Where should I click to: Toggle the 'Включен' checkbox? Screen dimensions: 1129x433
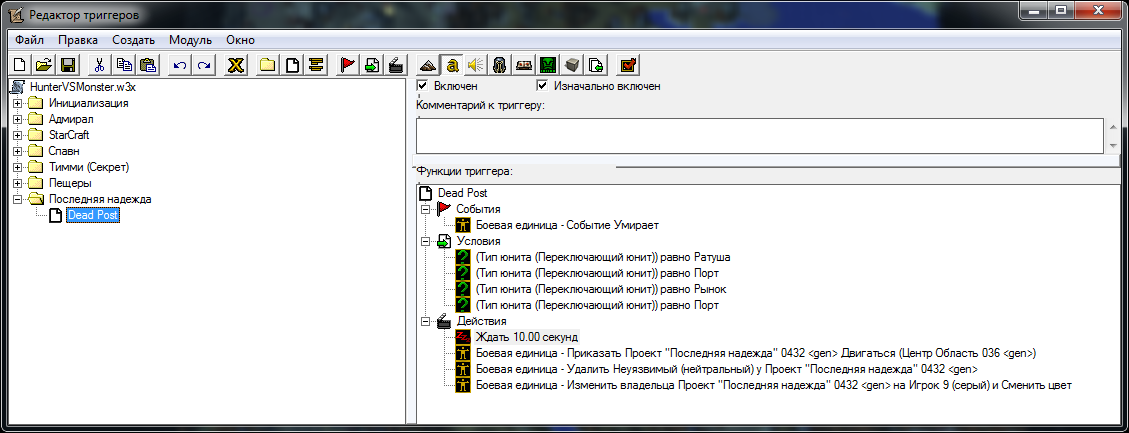[423, 86]
